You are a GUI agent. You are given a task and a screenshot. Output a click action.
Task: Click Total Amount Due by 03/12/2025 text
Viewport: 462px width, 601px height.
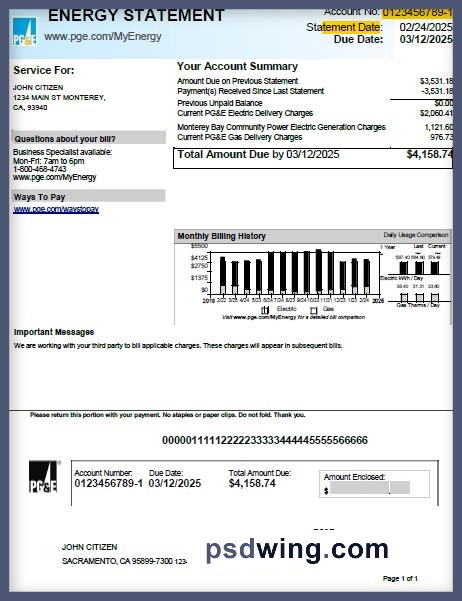(258, 154)
